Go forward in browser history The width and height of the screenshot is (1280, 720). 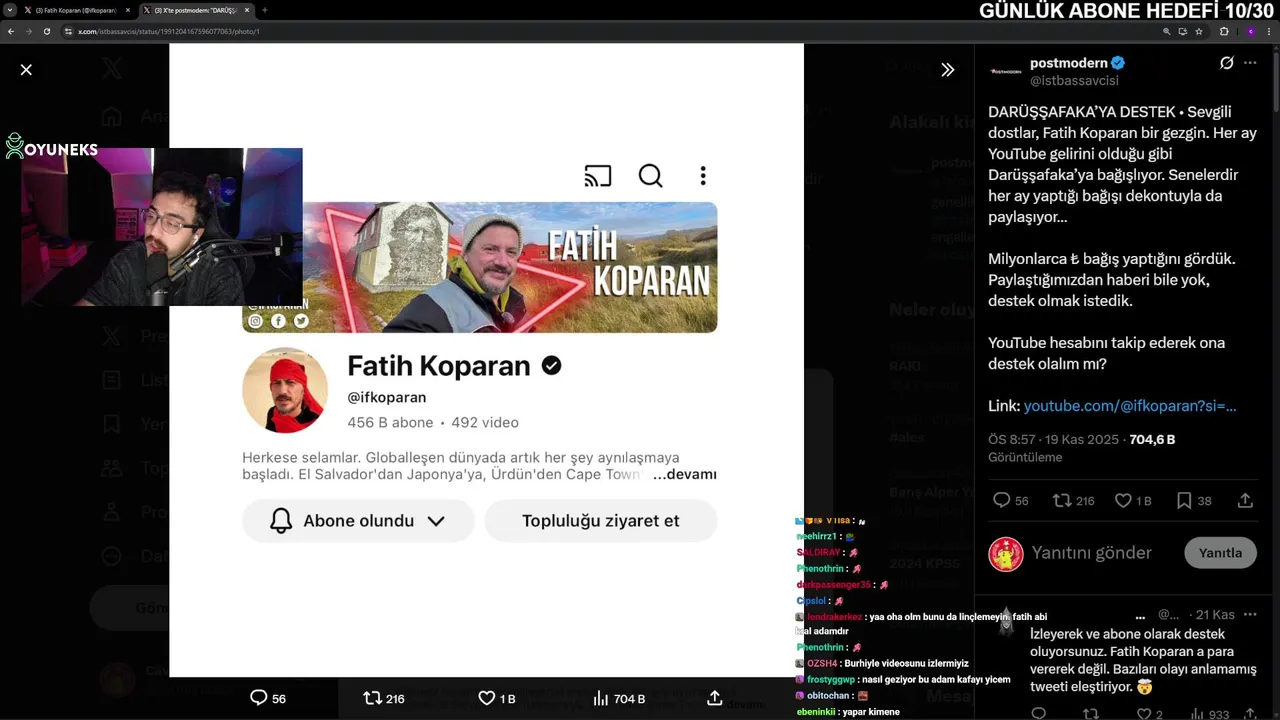click(28, 31)
